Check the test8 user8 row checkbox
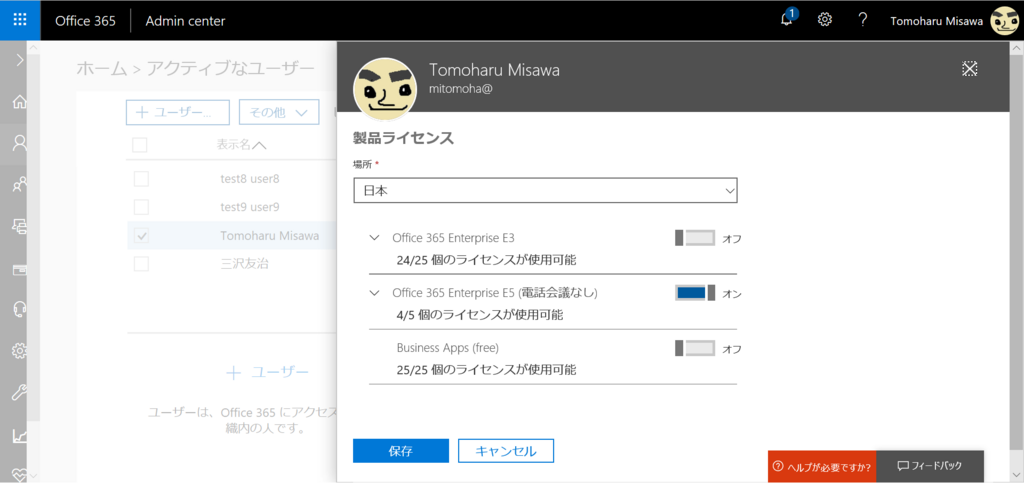Screen dimensions: 1024x483 (x=141, y=179)
